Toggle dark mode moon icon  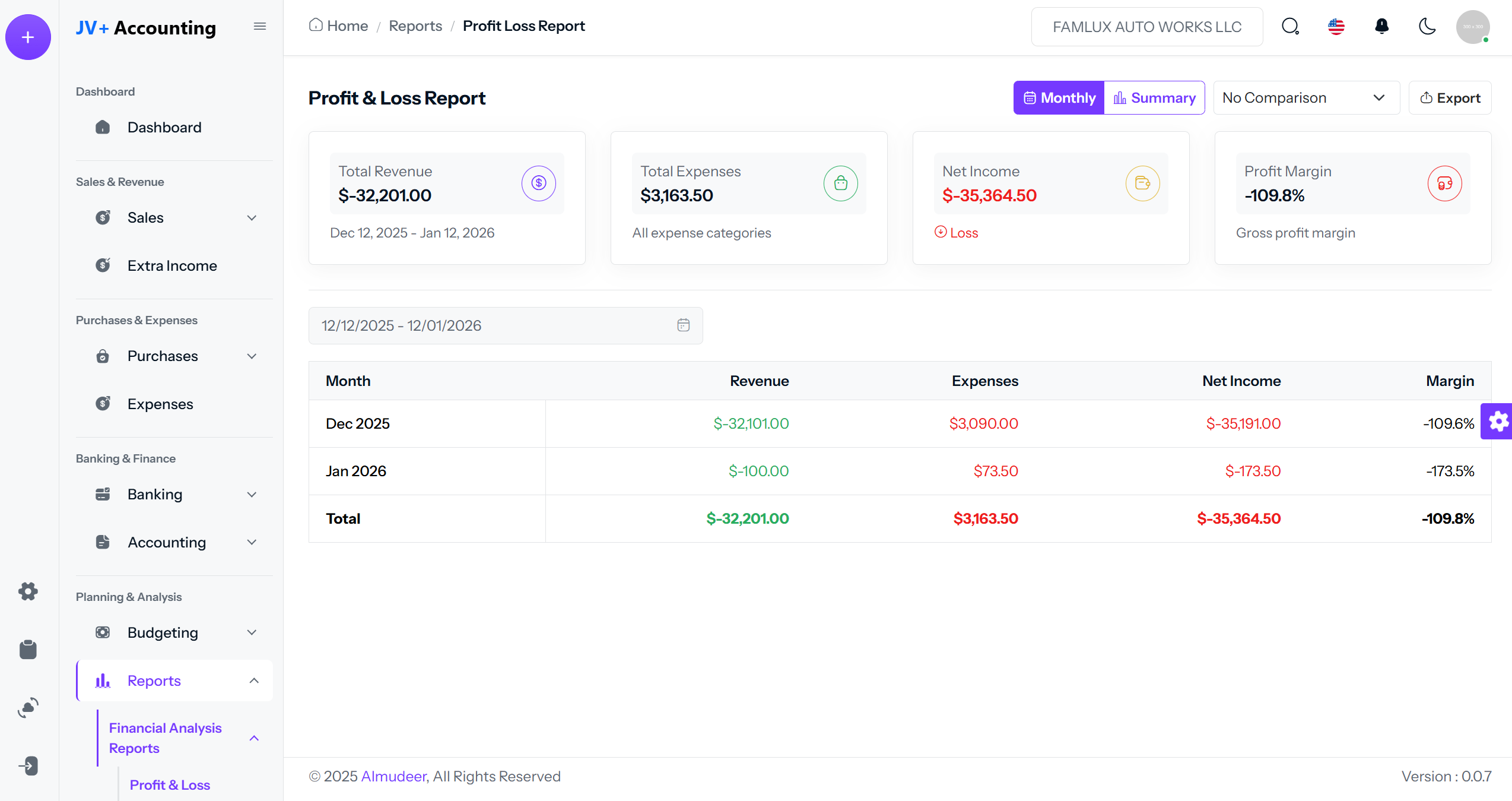1427,27
